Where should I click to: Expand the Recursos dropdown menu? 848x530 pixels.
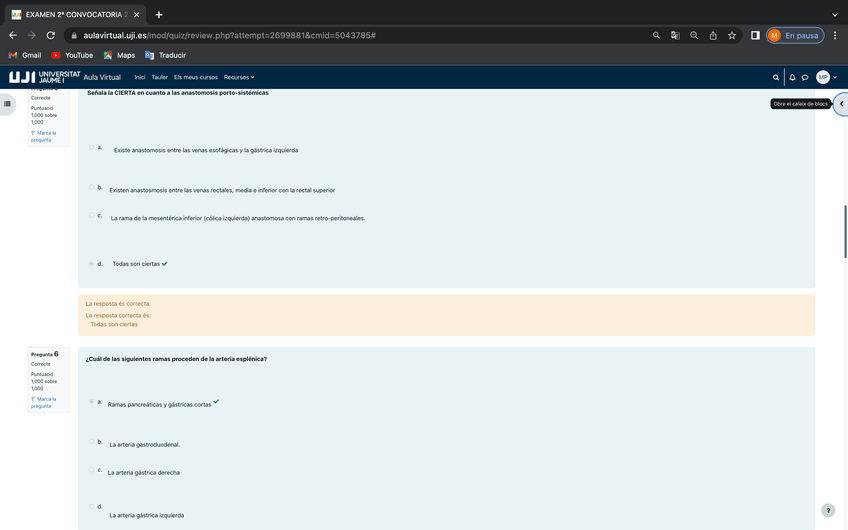pyautogui.click(x=239, y=77)
